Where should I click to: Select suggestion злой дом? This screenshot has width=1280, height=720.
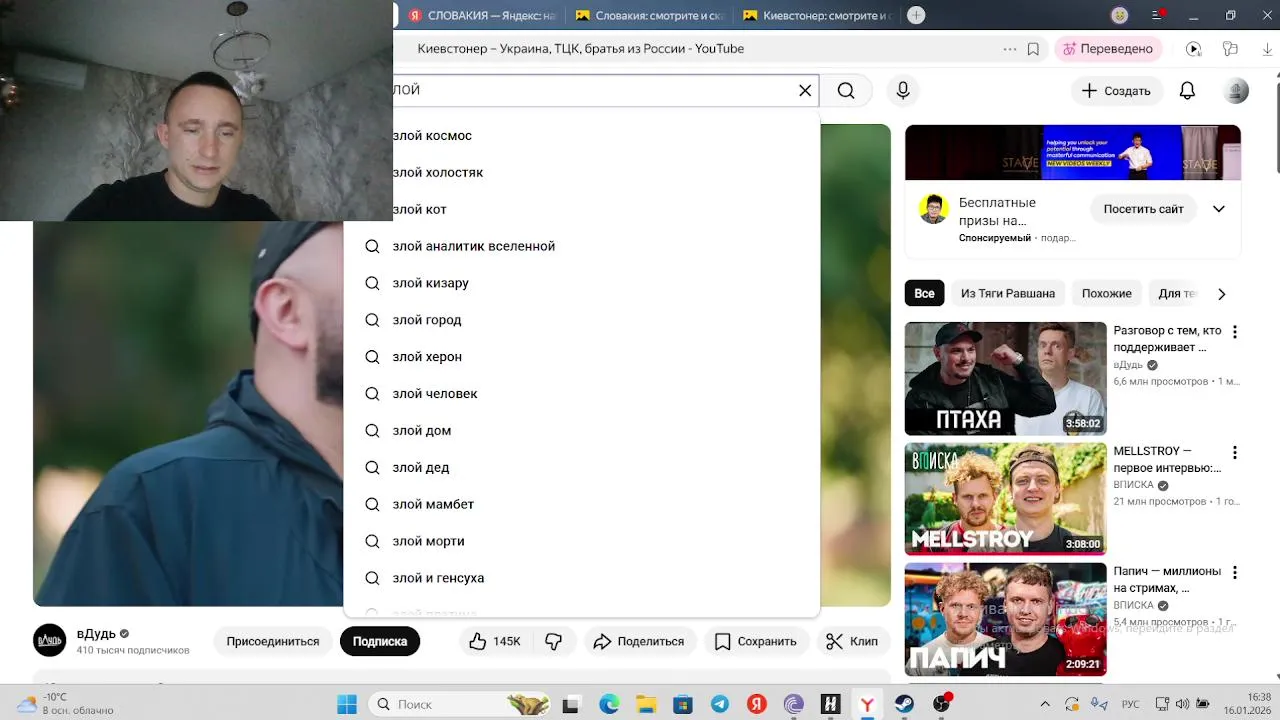[x=582, y=431]
